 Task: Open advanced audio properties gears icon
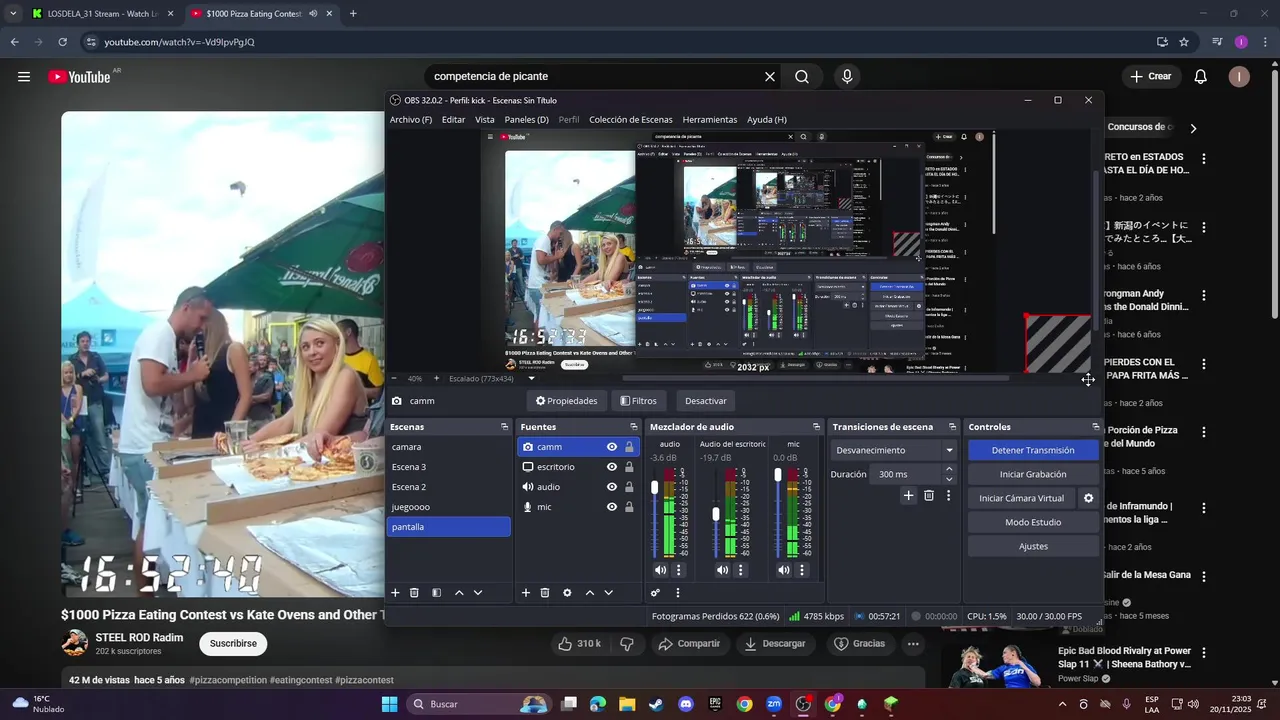tap(655, 593)
